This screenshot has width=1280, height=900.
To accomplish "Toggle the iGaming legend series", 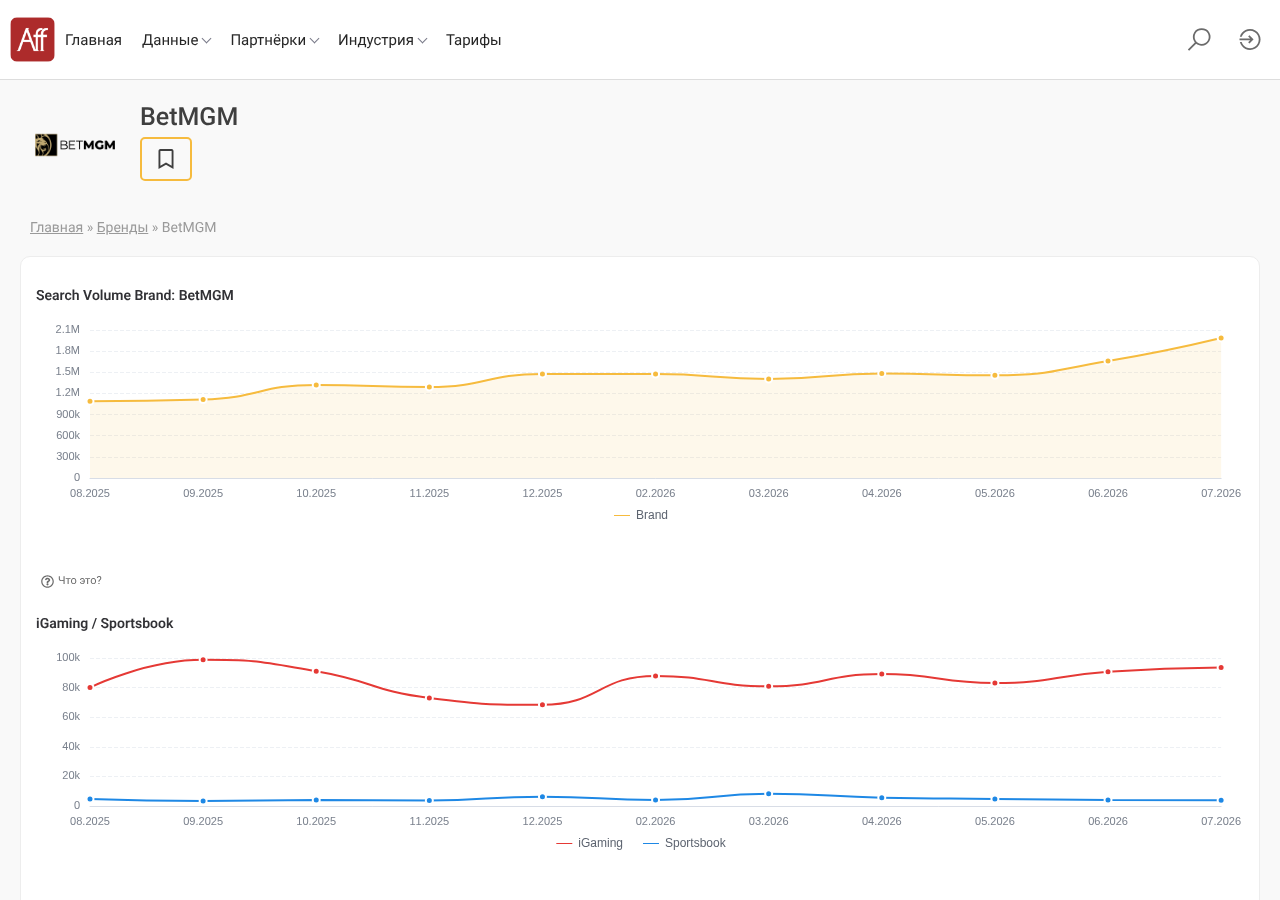I will pos(589,843).
